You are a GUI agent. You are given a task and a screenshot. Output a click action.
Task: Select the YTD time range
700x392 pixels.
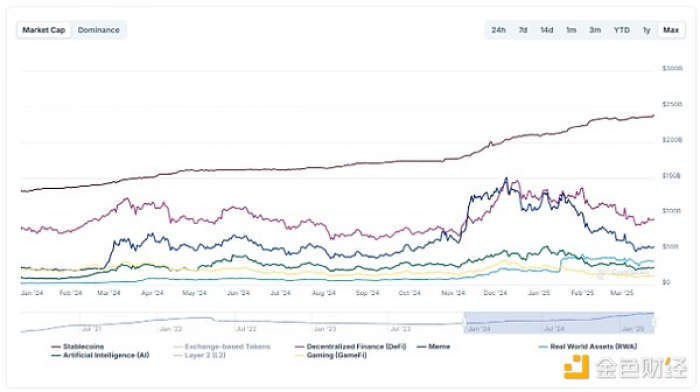click(x=621, y=30)
